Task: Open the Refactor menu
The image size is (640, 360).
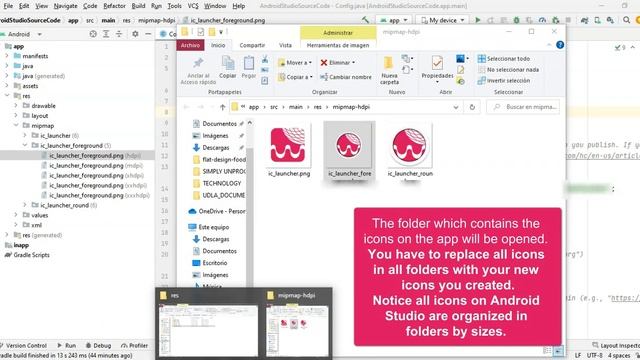Action: 114,6
